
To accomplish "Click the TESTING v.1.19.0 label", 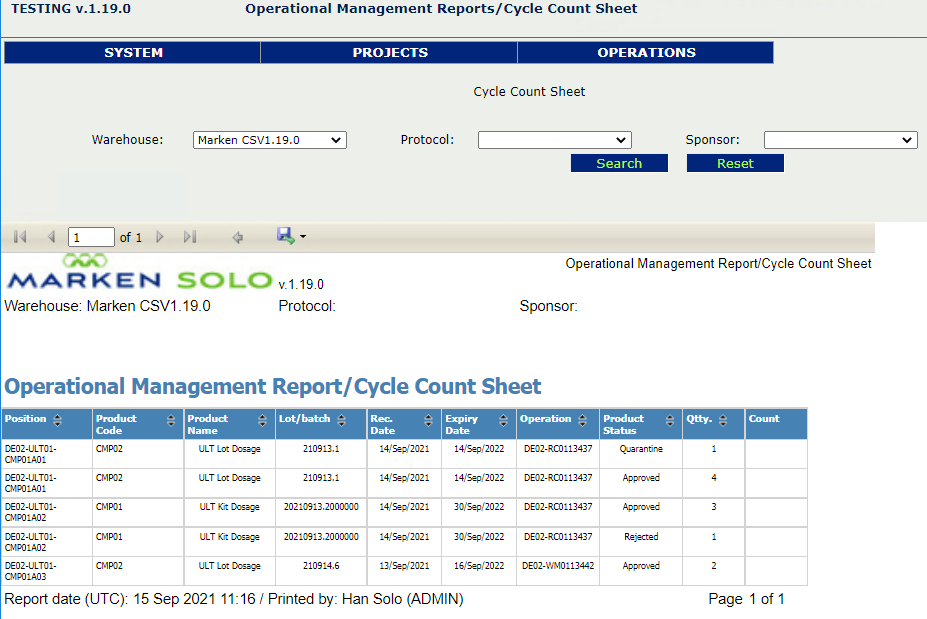I will tap(71, 9).
